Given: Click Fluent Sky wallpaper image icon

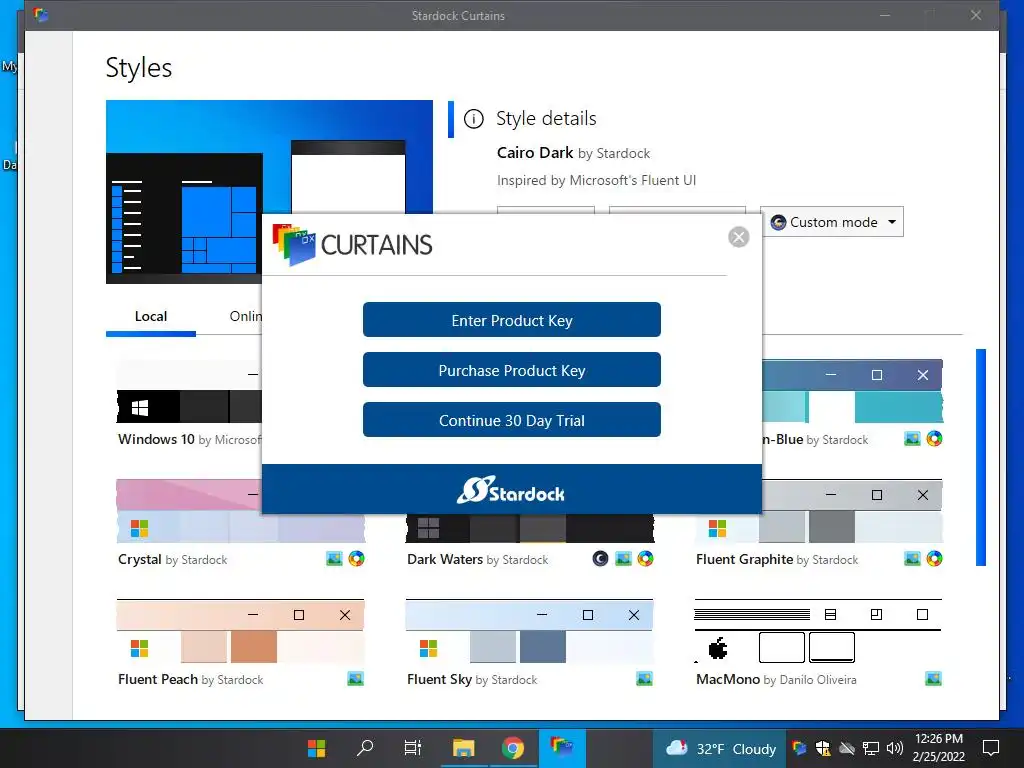Looking at the screenshot, I should coord(645,679).
